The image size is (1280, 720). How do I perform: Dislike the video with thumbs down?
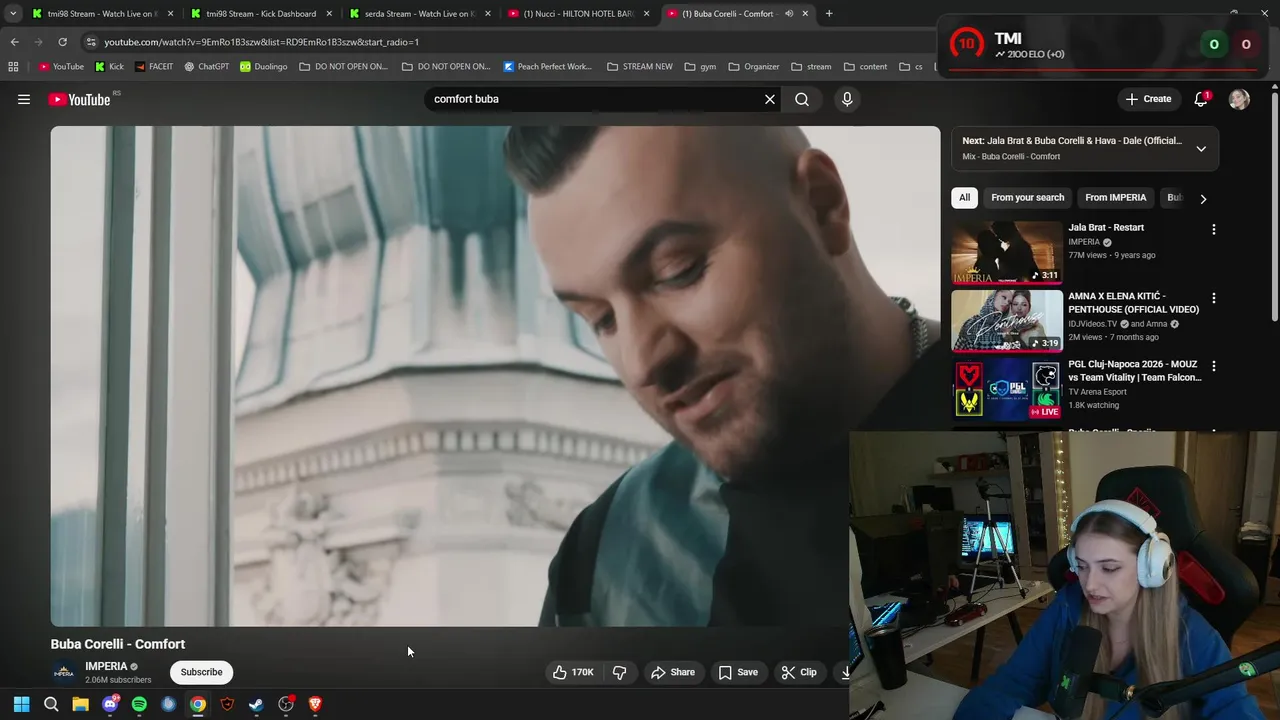click(619, 672)
